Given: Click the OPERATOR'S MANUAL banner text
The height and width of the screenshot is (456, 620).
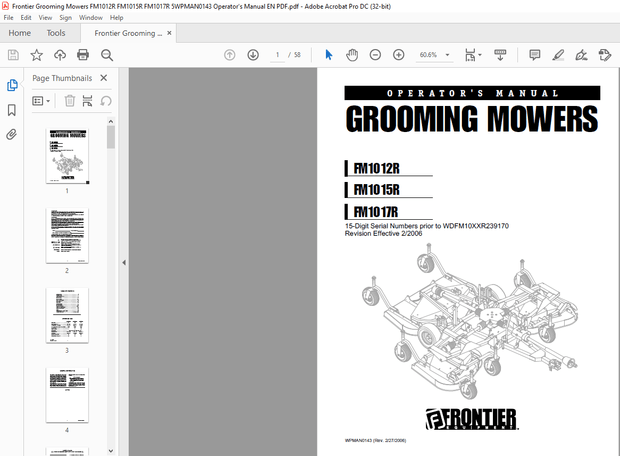Looking at the screenshot, I should (473, 93).
